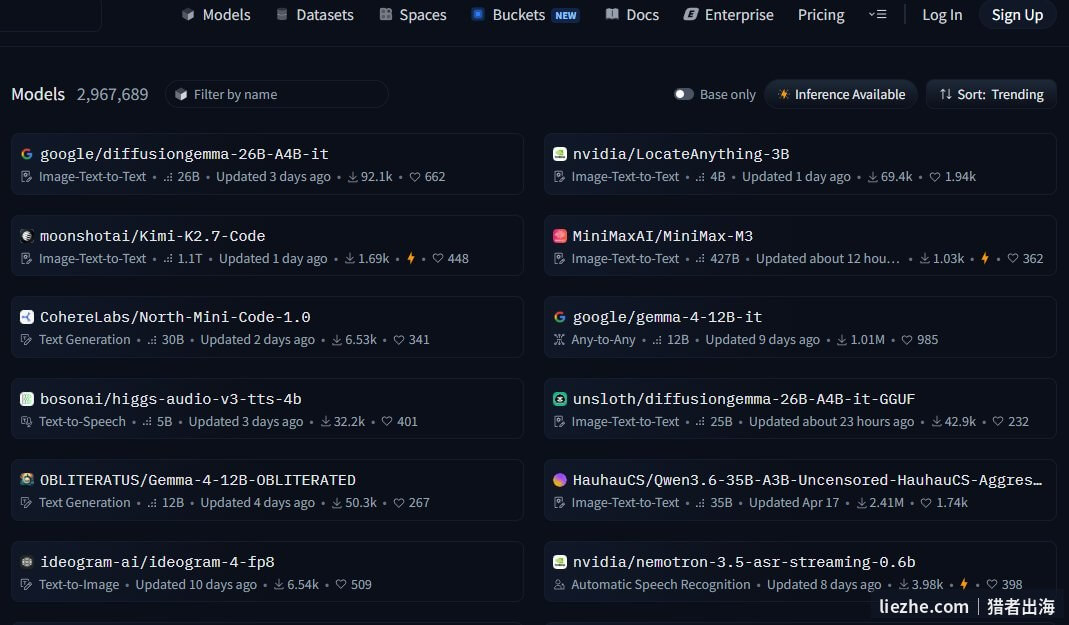Click the "Models" page heading
1069x625 pixels.
[x=38, y=94]
